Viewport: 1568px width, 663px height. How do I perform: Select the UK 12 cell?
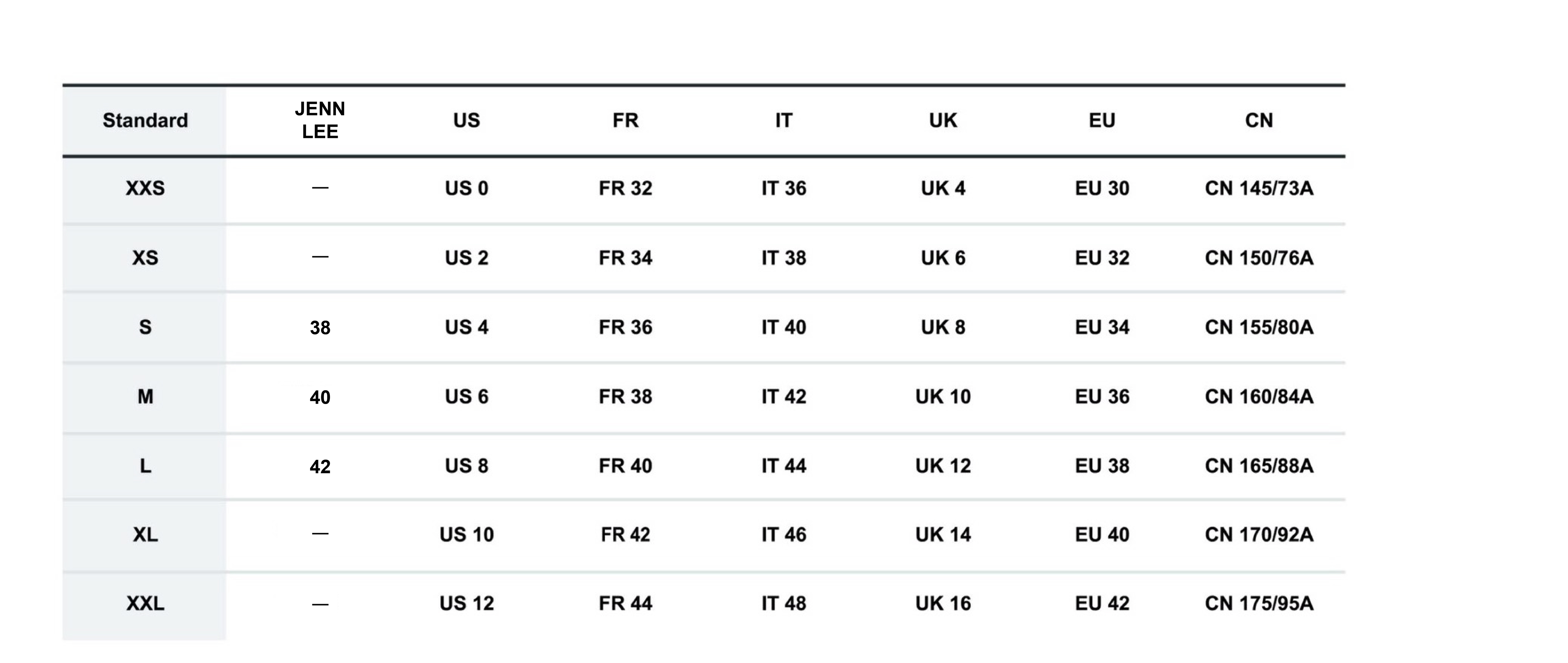point(943,466)
